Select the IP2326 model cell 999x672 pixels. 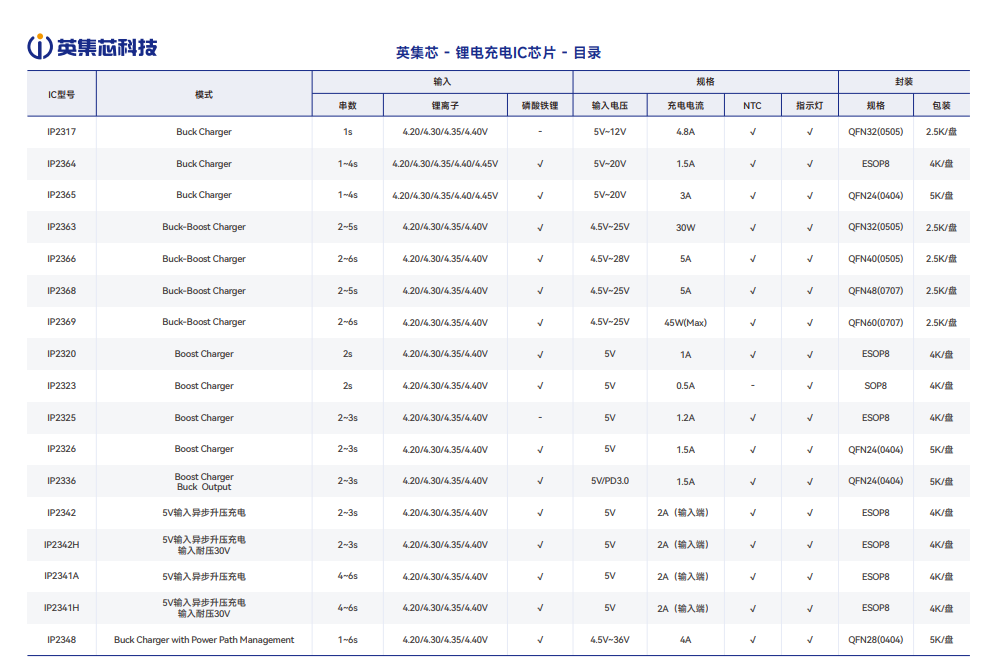coord(61,448)
